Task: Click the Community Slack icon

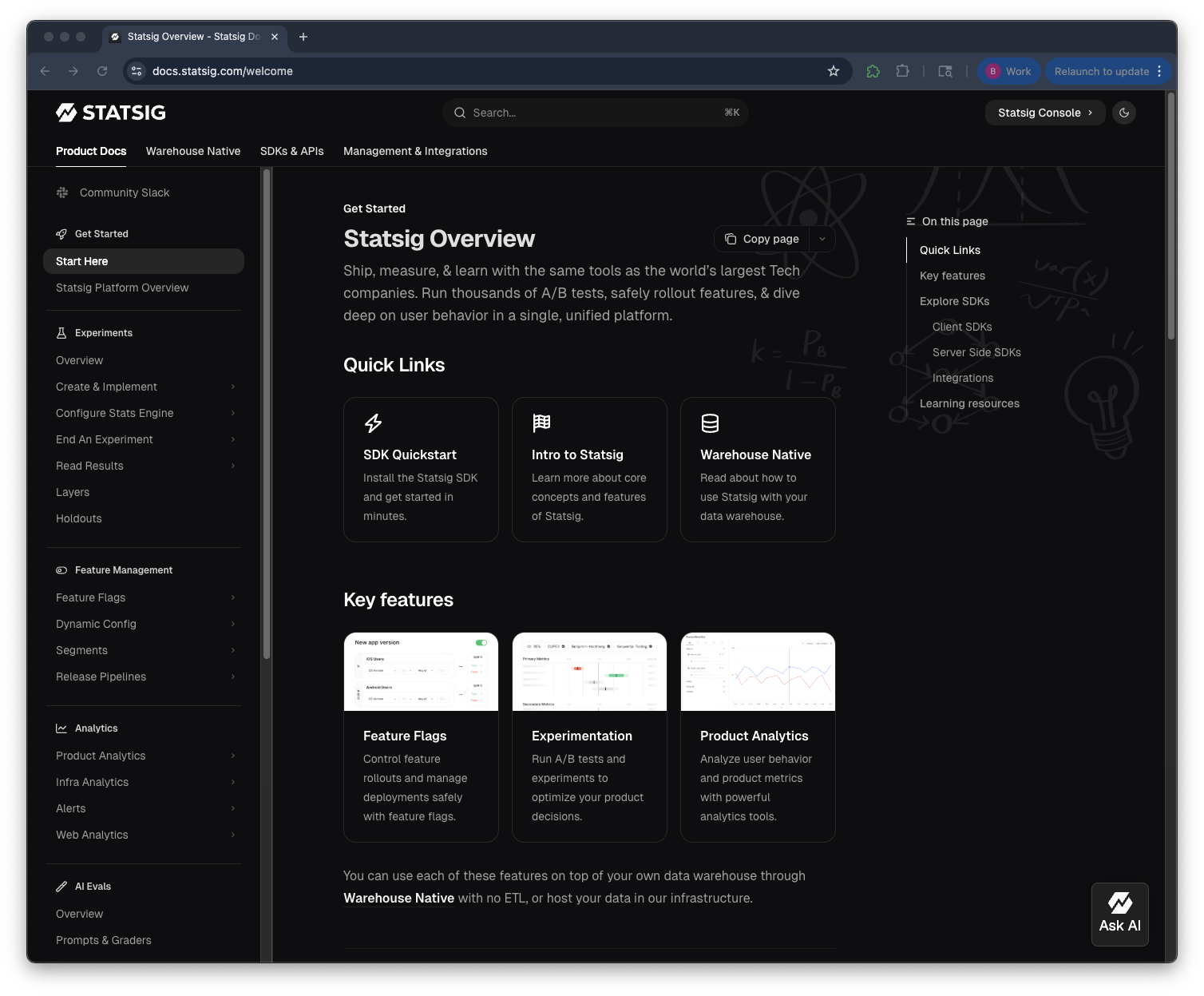Action: pos(62,192)
